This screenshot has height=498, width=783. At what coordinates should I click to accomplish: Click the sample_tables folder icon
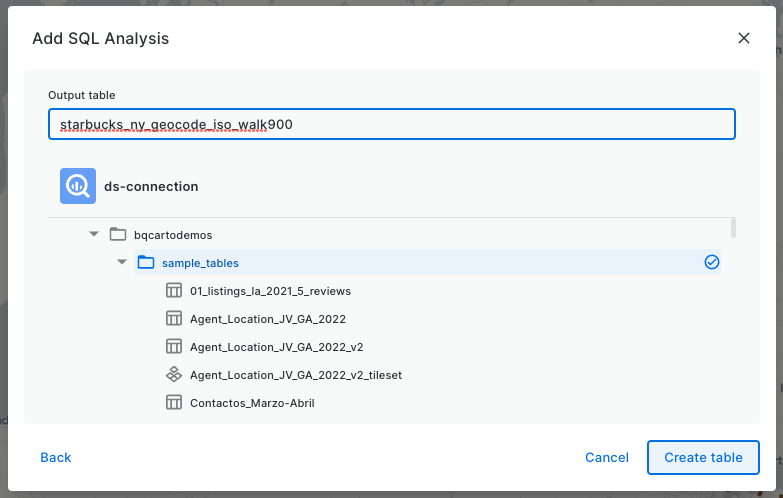(145, 263)
